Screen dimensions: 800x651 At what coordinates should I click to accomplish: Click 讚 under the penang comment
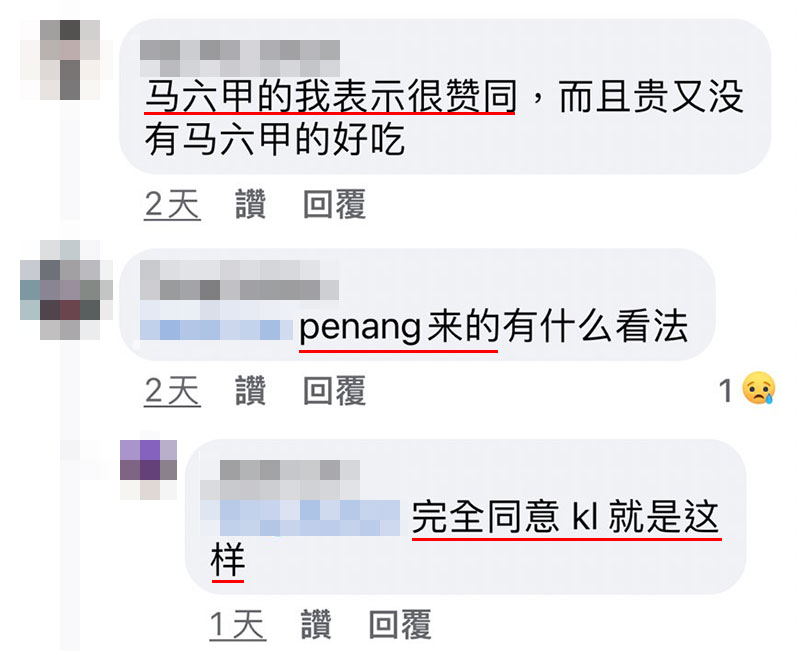(x=250, y=390)
